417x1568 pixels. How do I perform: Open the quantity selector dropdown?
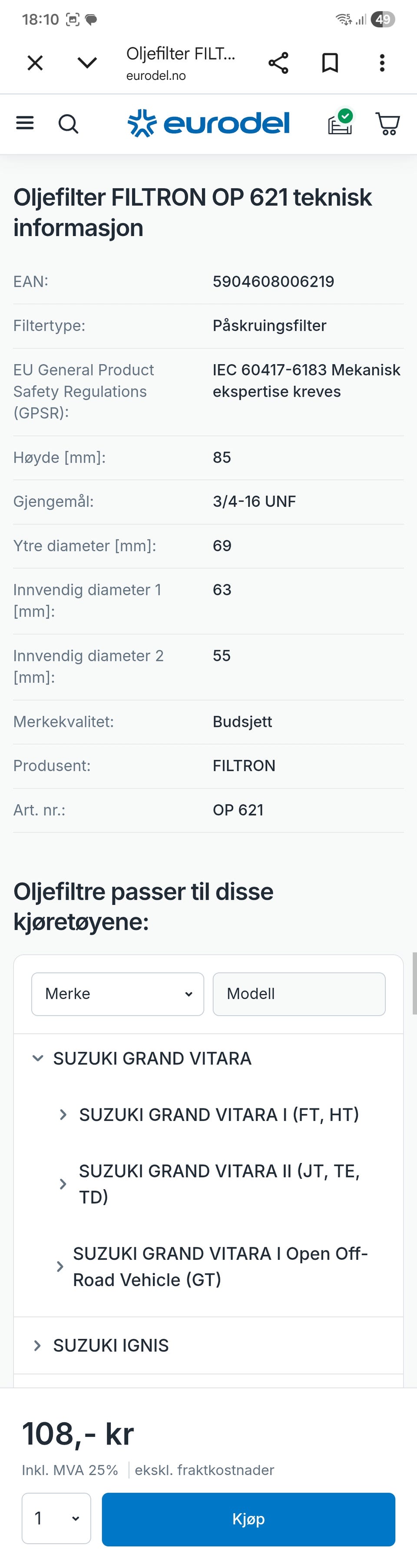click(x=56, y=1518)
